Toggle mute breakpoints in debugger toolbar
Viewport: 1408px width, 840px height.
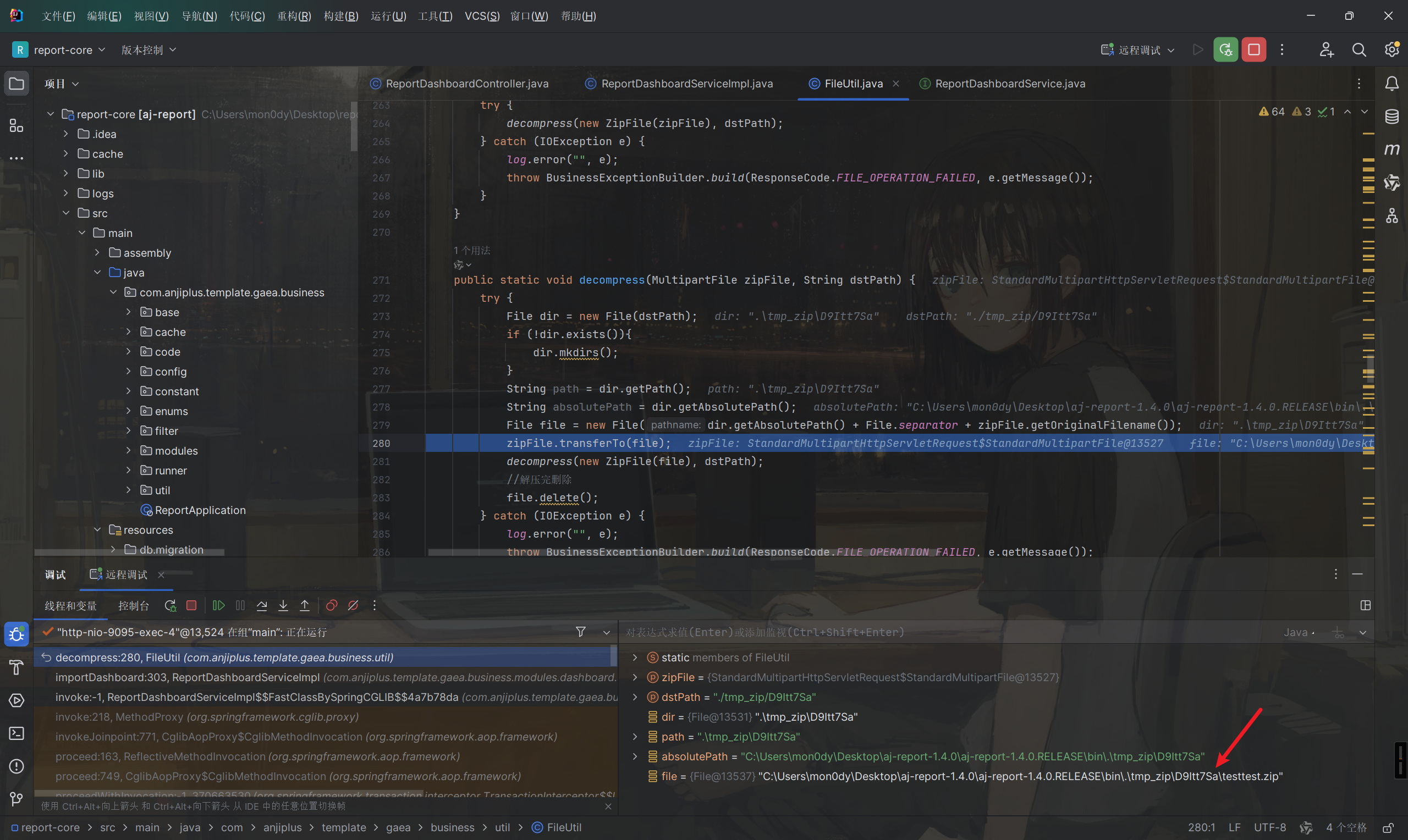pyautogui.click(x=353, y=606)
